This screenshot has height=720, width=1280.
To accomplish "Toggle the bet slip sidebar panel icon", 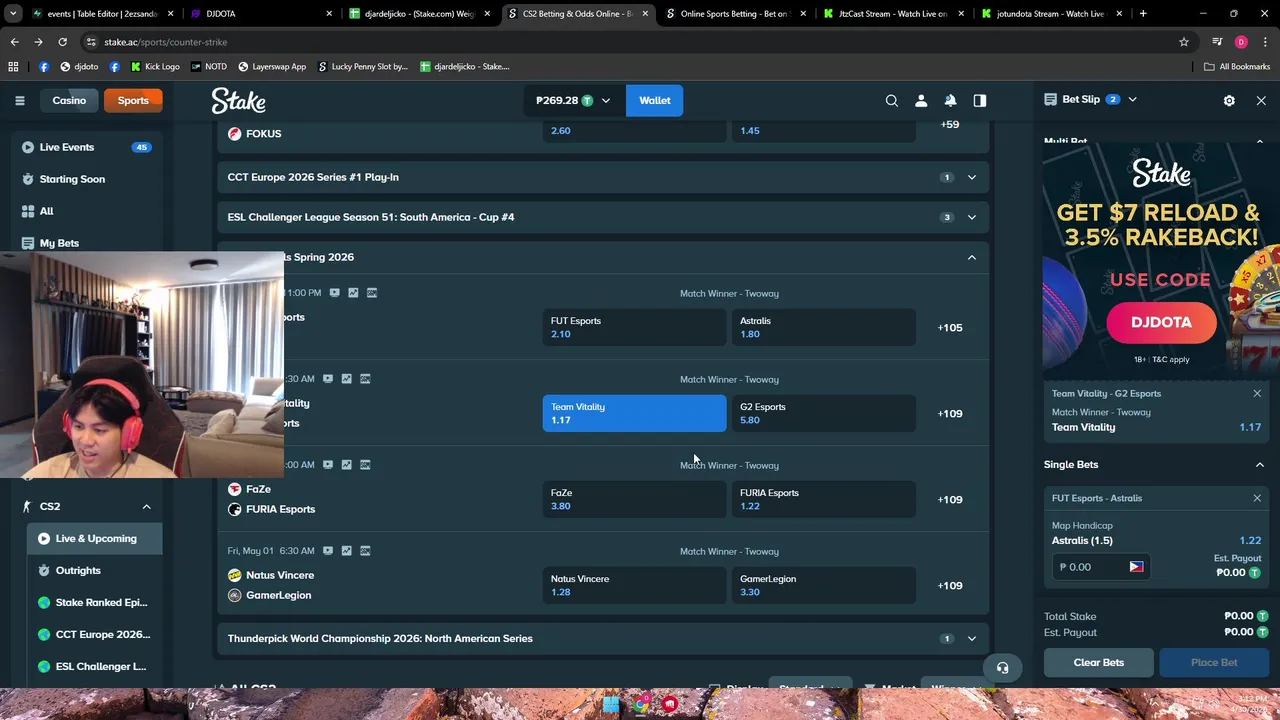I will [980, 100].
